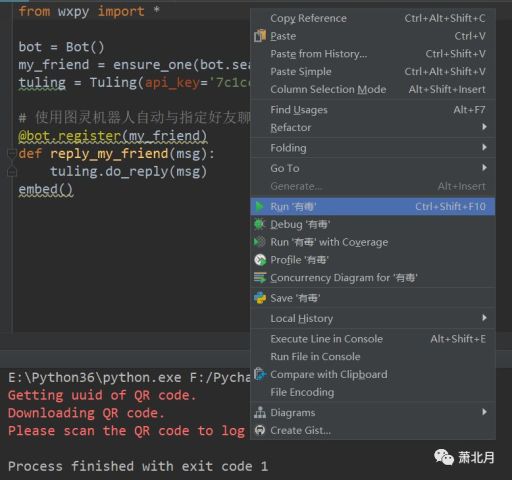Click the my_friend assignment line
This screenshot has height=480, width=512.
pos(134,65)
